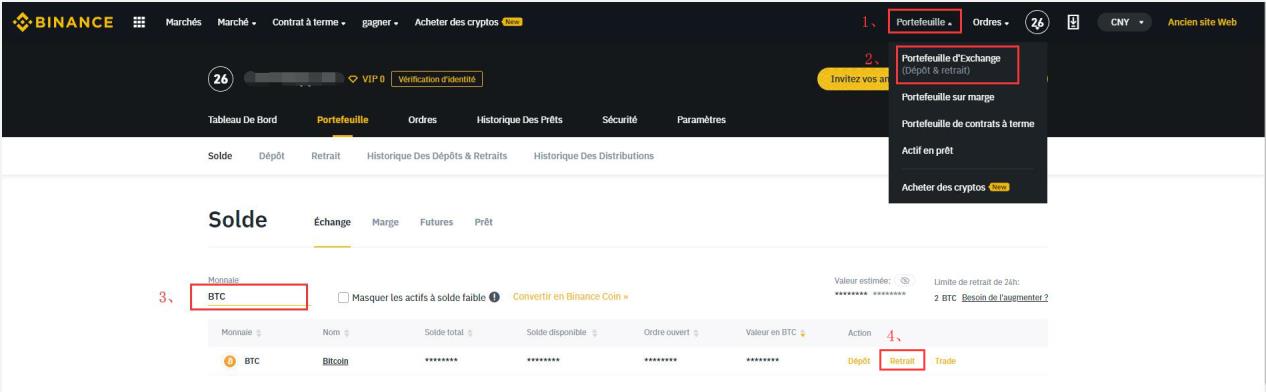
Task: Click Besoin de l'augmenter link
Action: click(1004, 298)
